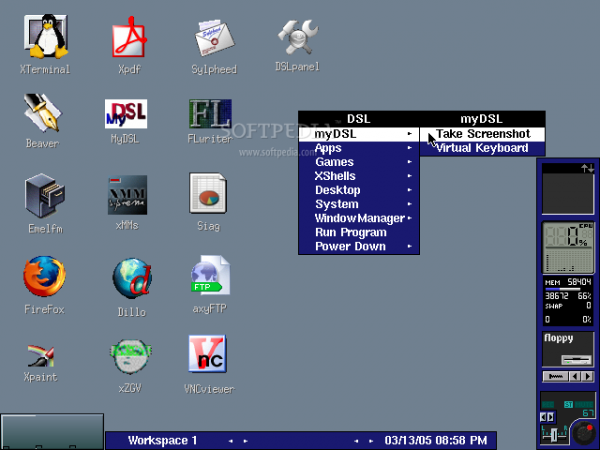600x450 pixels.
Task: Click the floppy mount dock applet
Action: click(x=568, y=351)
